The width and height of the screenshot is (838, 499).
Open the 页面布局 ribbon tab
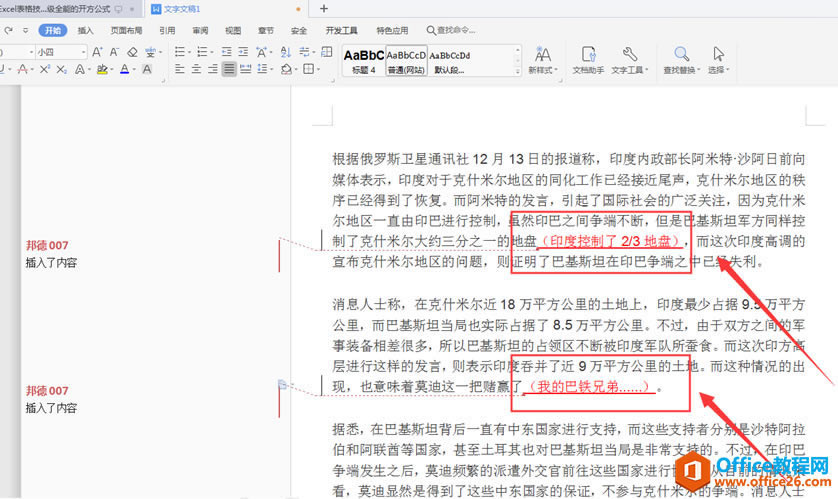point(126,30)
